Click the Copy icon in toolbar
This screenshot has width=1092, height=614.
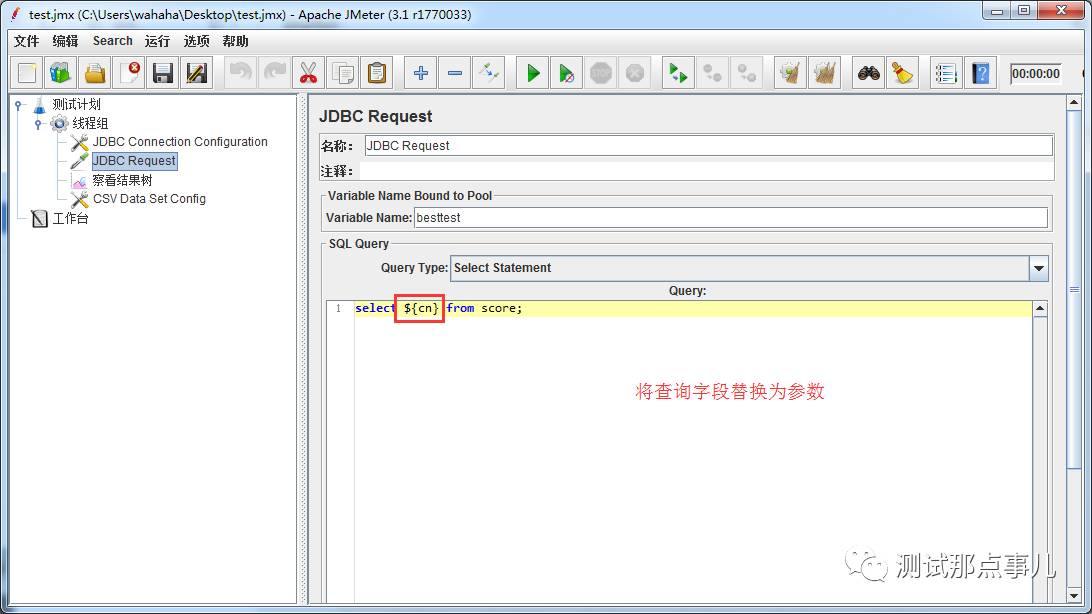click(x=343, y=73)
